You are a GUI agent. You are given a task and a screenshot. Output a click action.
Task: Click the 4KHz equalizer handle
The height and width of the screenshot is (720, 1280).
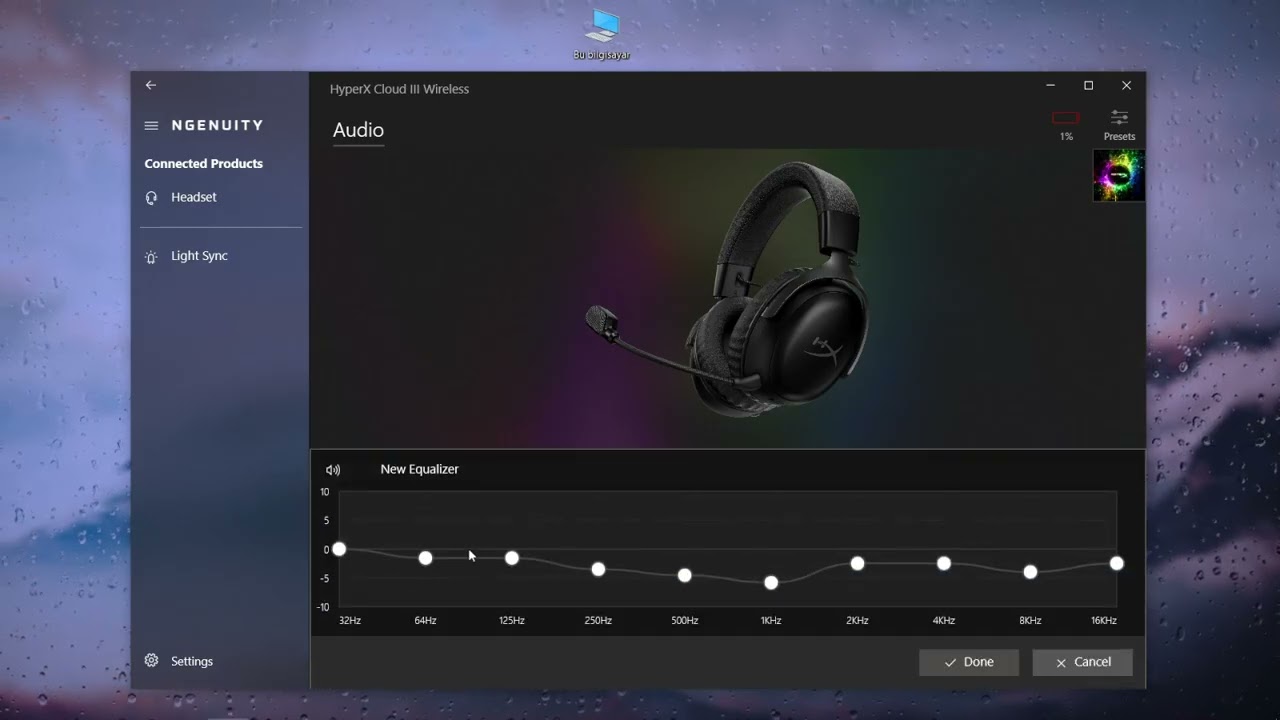[944, 563]
